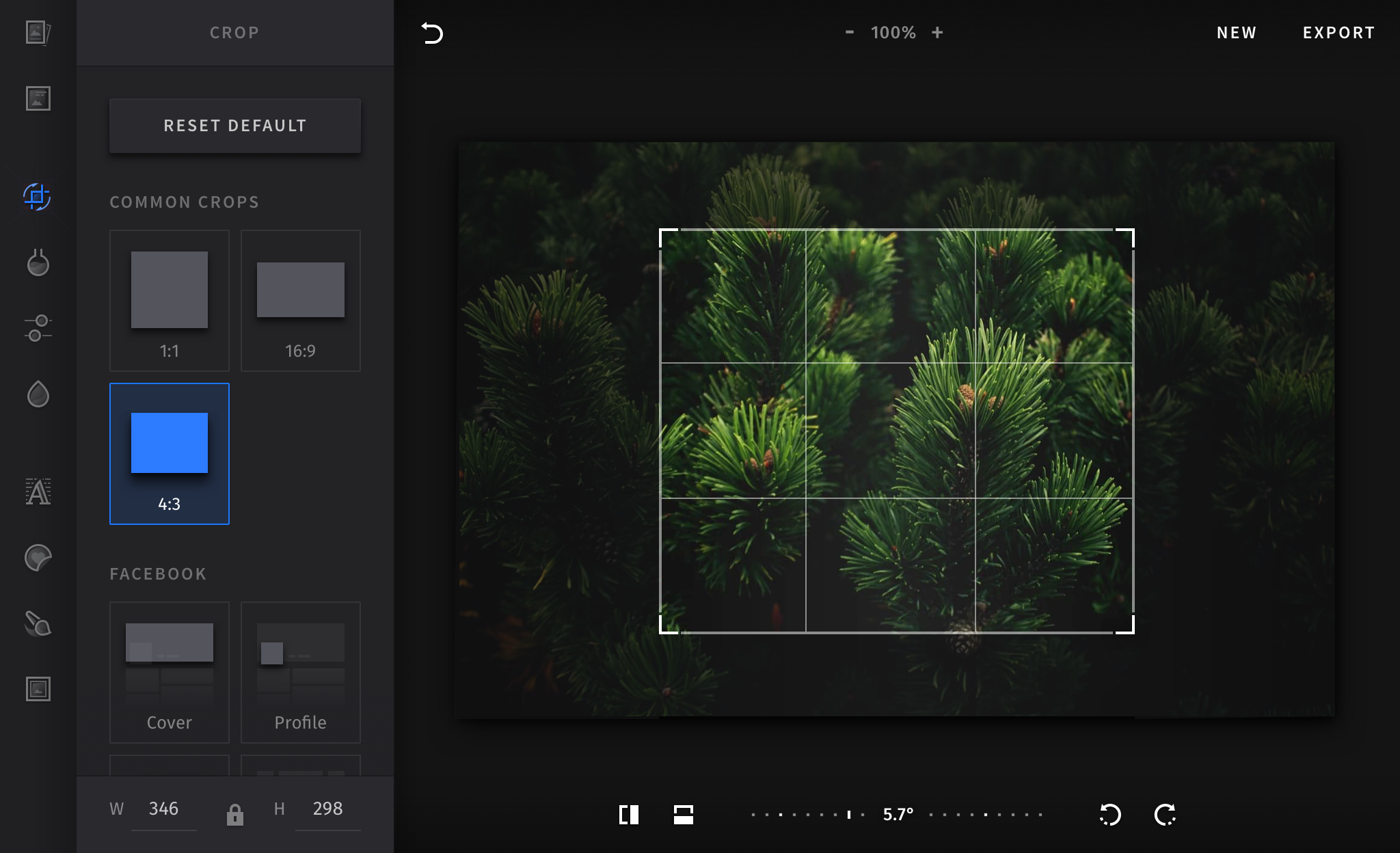Select the water drop blur tool
The height and width of the screenshot is (853, 1400).
click(38, 394)
